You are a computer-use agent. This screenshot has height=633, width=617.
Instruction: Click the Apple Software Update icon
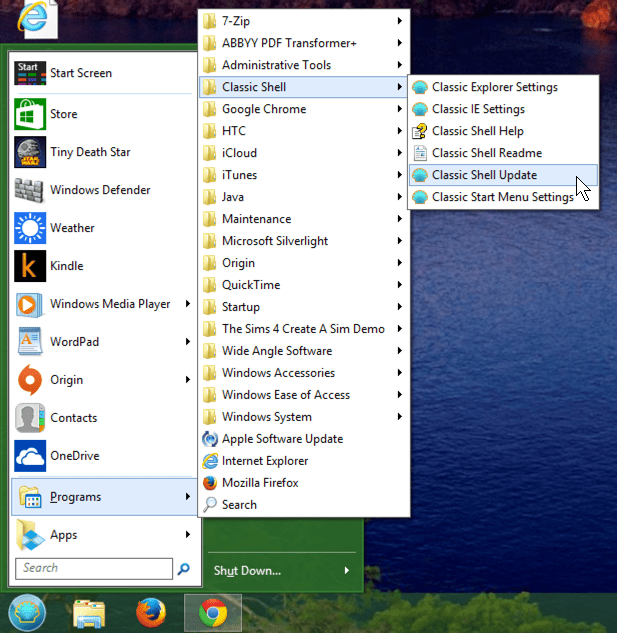210,439
